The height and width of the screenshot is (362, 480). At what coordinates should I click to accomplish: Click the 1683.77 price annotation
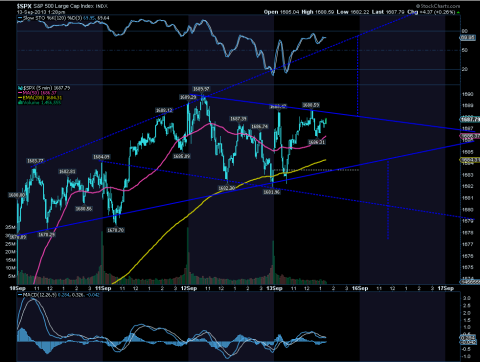pyautogui.click(x=35, y=161)
